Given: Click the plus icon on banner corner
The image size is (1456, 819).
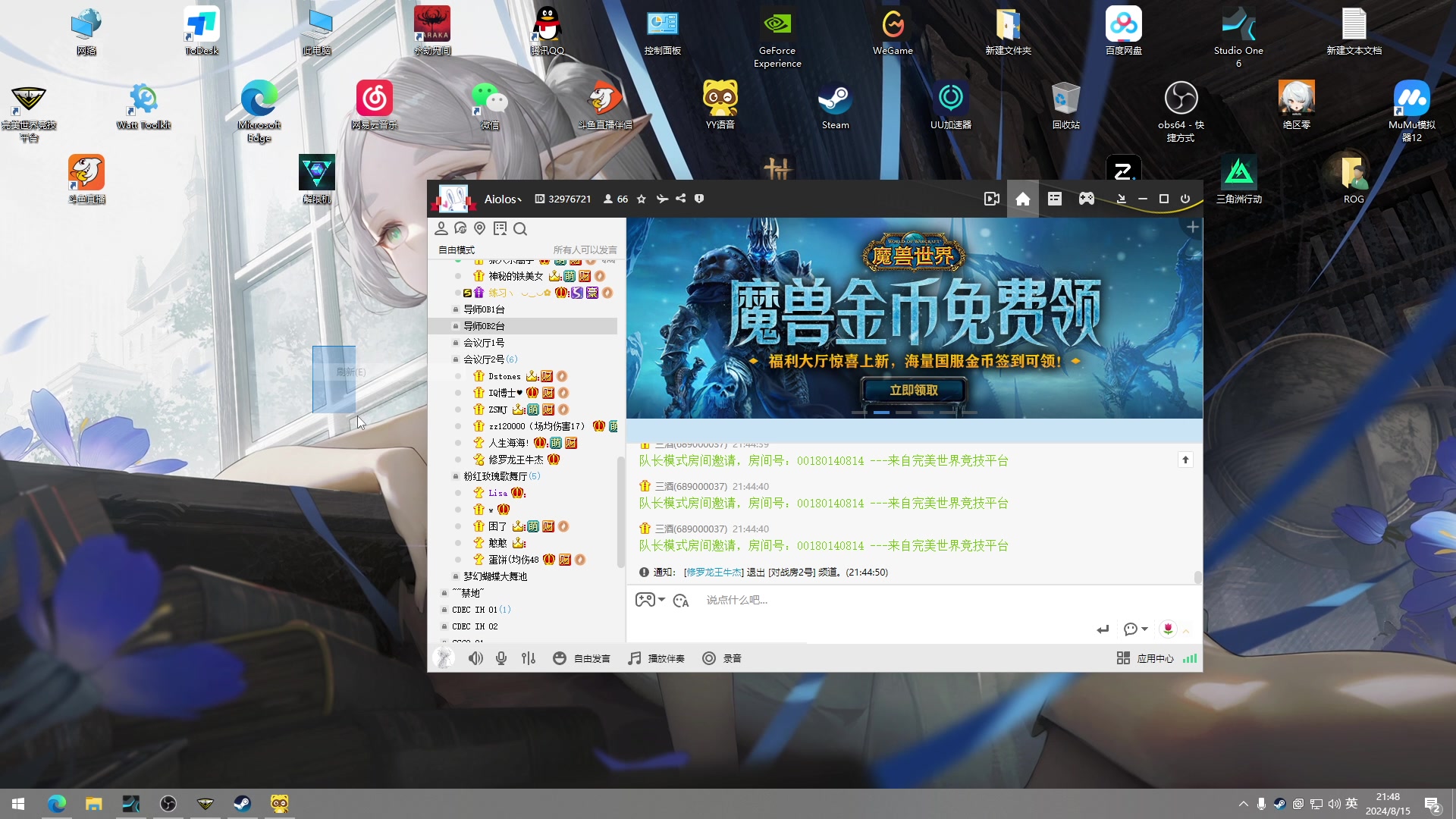Looking at the screenshot, I should click(x=1193, y=227).
